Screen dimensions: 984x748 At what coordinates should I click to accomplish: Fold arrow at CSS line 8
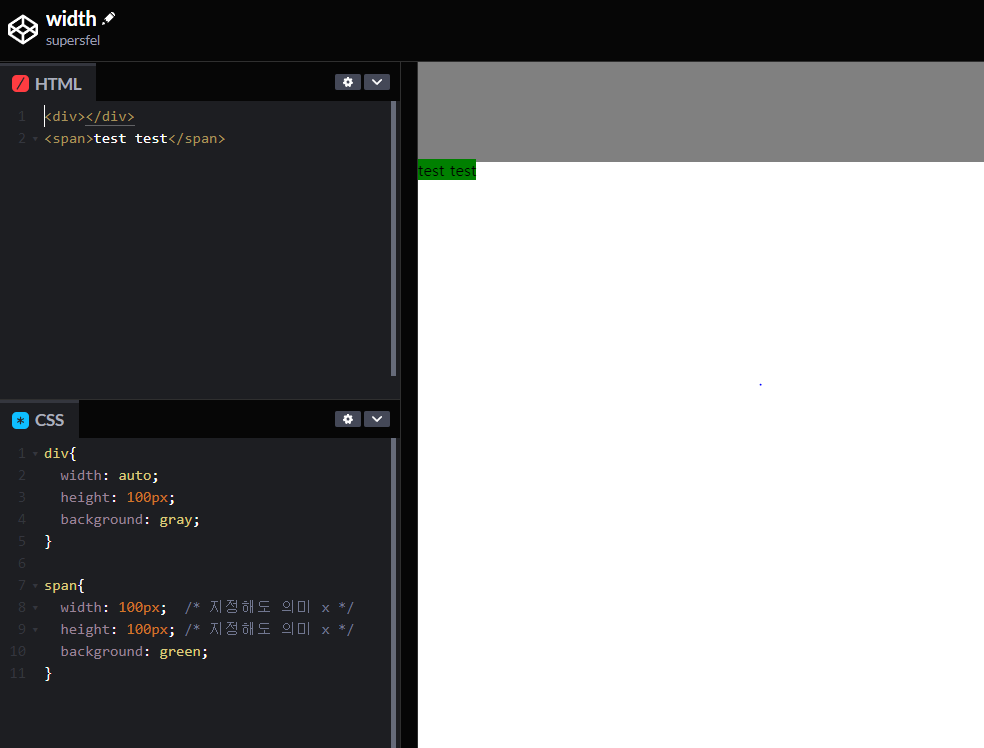click(x=35, y=607)
